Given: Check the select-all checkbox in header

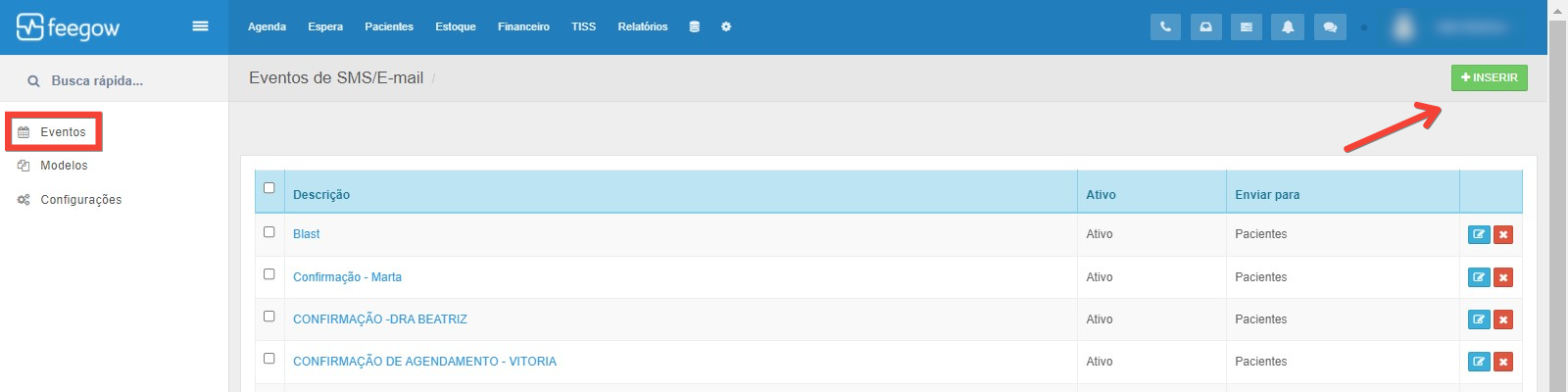Looking at the screenshot, I should [269, 188].
